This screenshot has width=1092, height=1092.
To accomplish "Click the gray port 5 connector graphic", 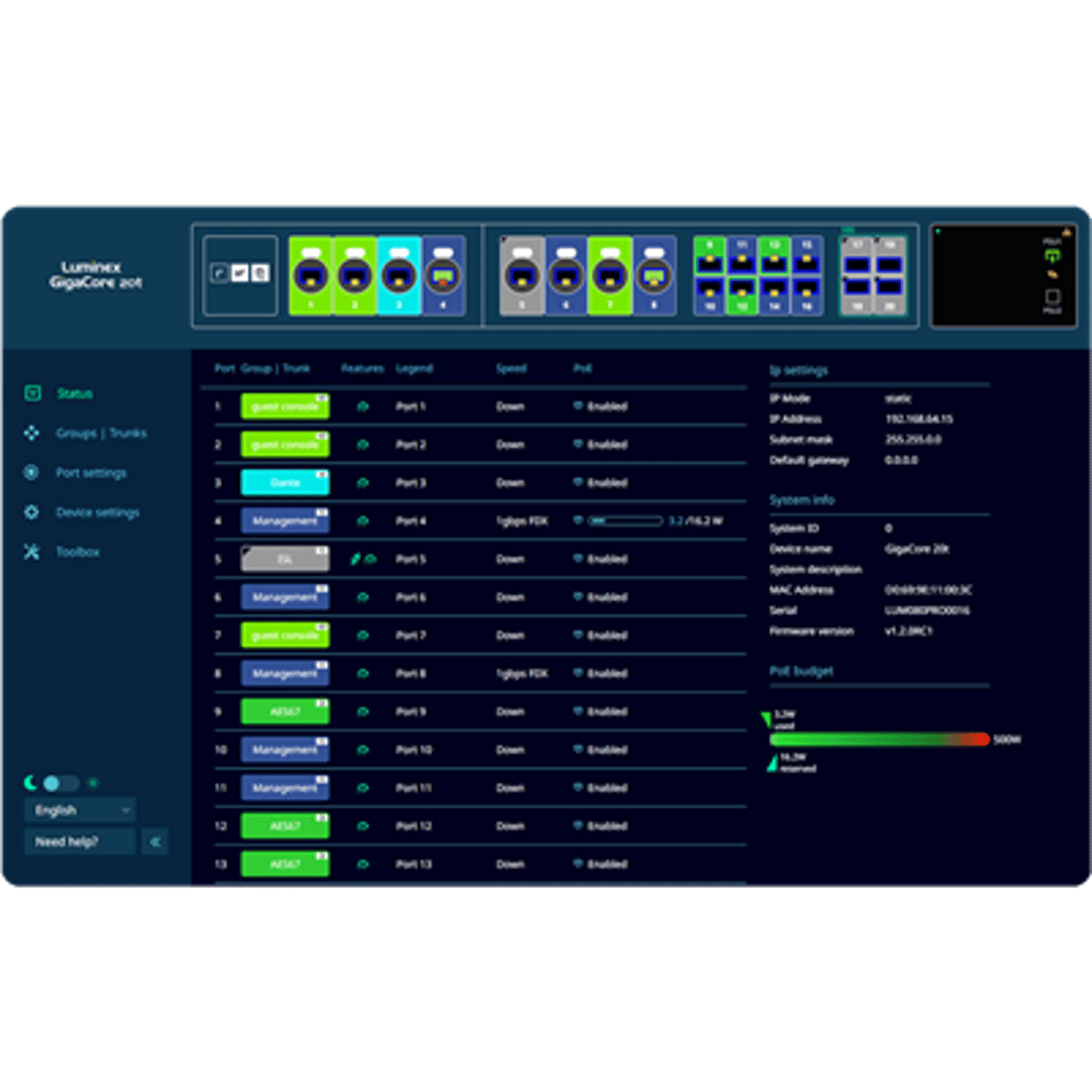I will pyautogui.click(x=522, y=276).
